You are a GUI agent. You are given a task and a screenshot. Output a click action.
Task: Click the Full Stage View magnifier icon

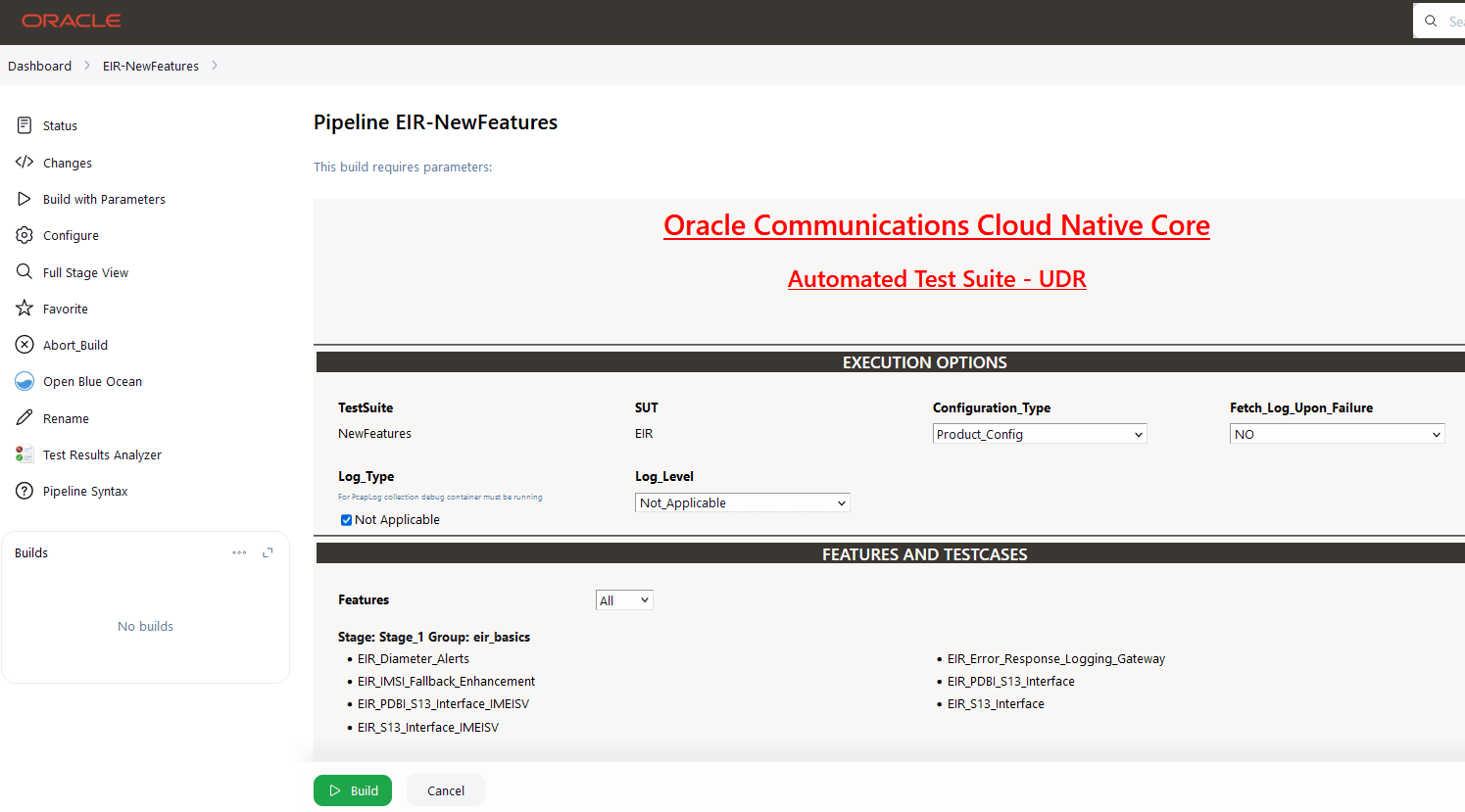pos(24,272)
